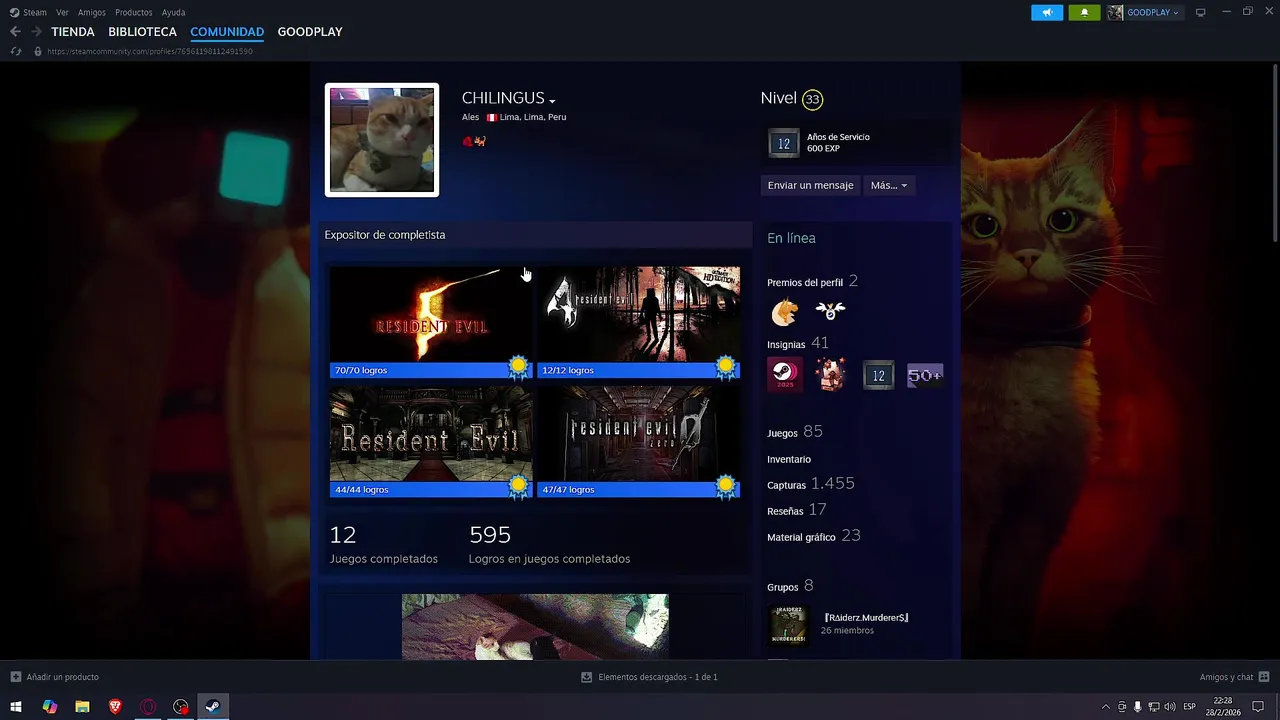Click the profile URL address text
The height and width of the screenshot is (720, 1280).
[x=150, y=51]
